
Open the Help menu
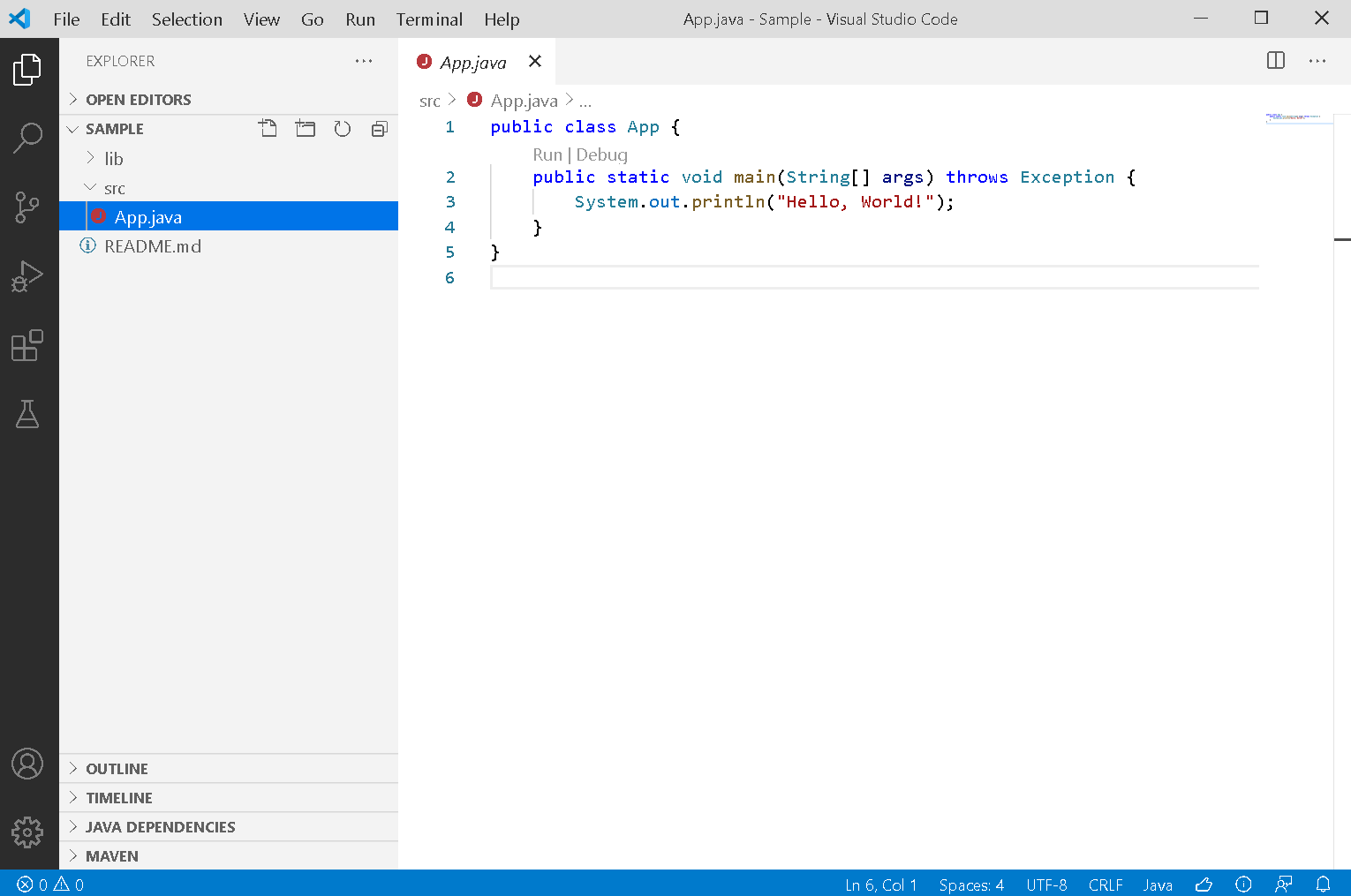(502, 19)
